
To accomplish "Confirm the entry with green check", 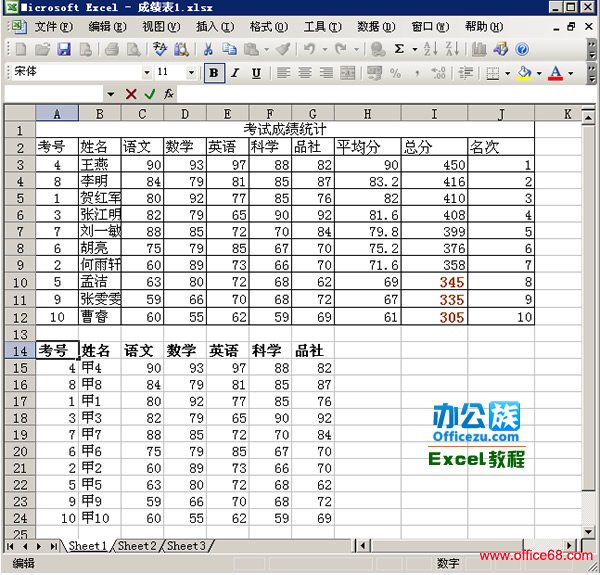I will [150, 94].
